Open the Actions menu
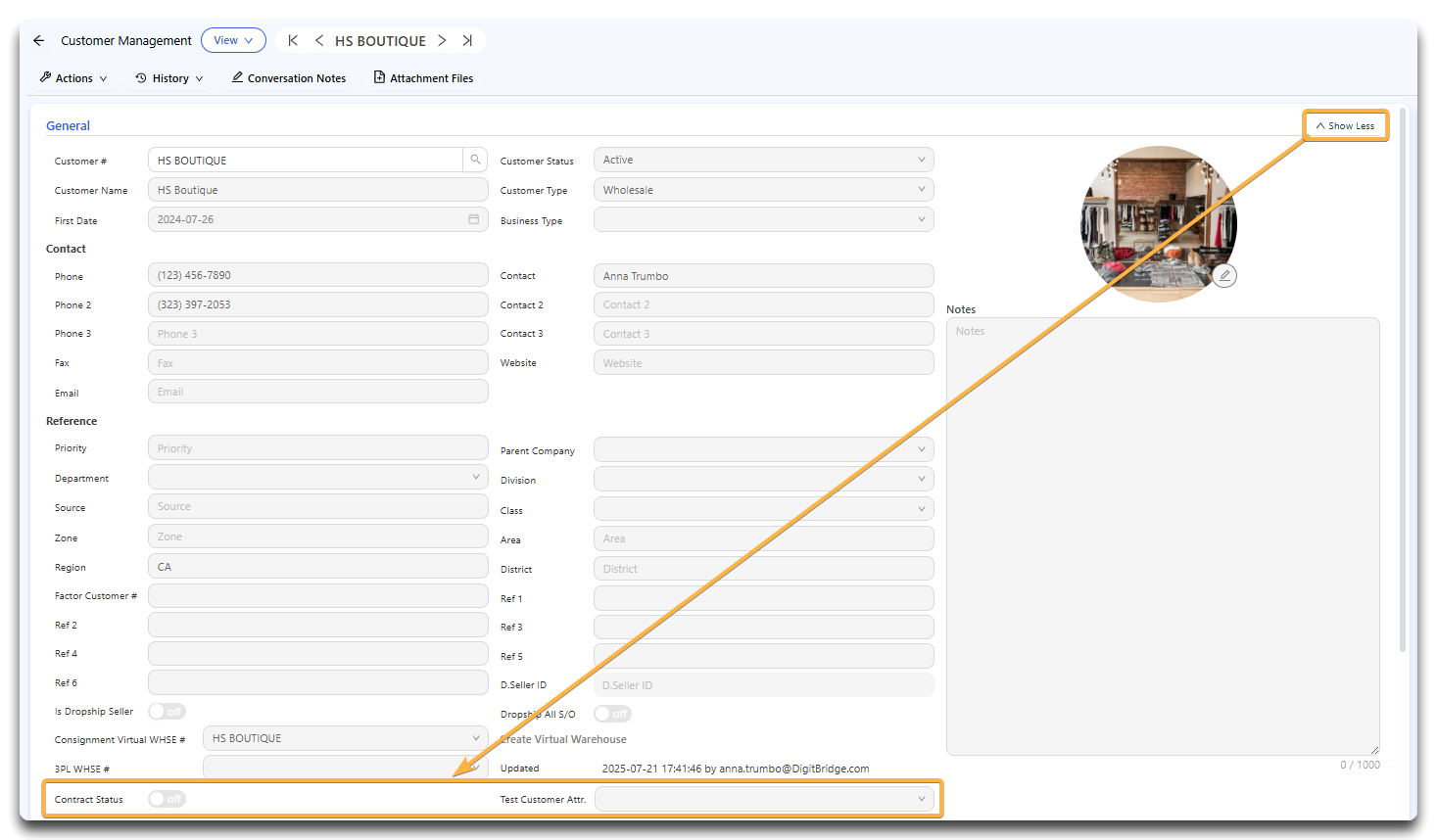The width and height of the screenshot is (1437, 840). (73, 78)
